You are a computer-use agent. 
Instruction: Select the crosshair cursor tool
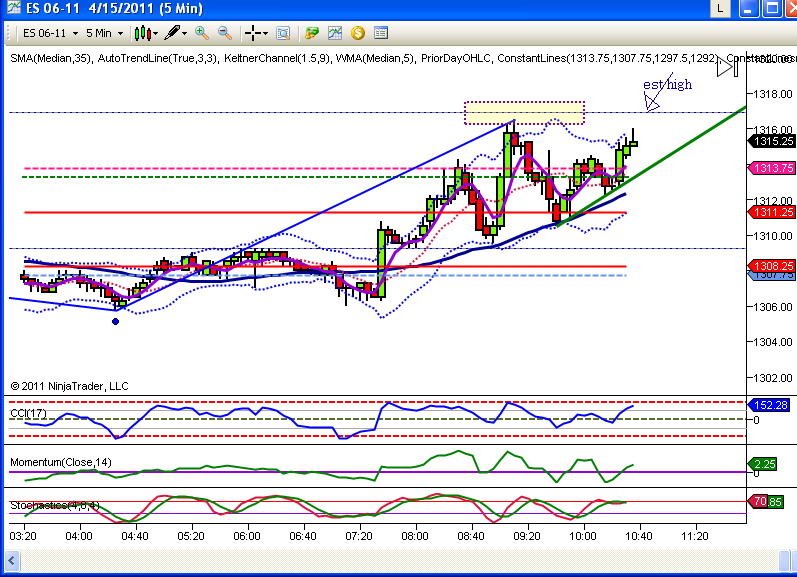253,34
